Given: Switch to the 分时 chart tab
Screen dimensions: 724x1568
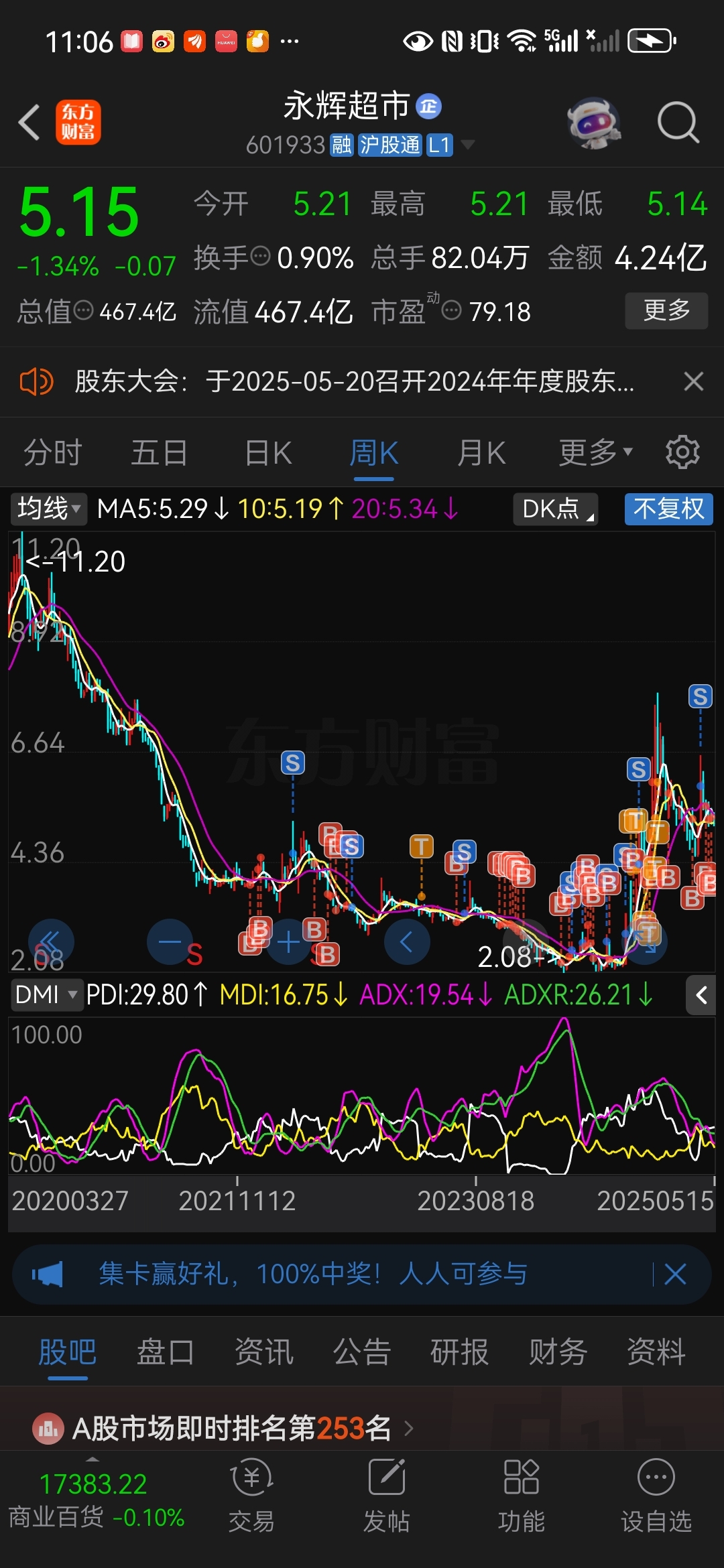Looking at the screenshot, I should [52, 453].
